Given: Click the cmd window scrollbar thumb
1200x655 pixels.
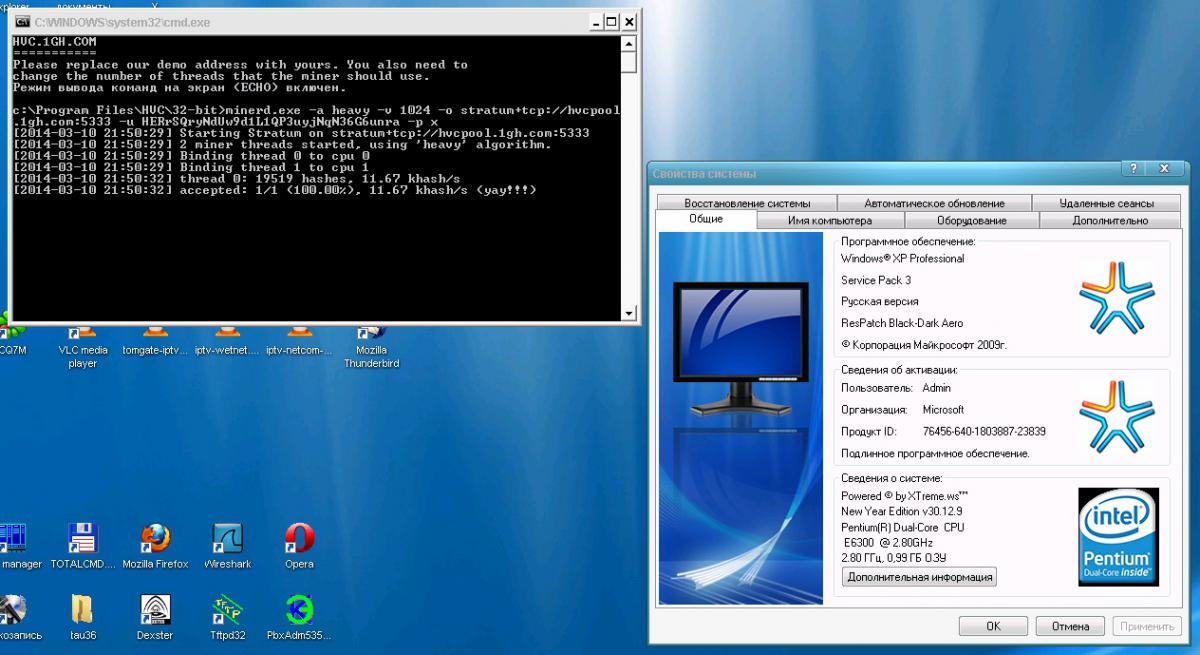Looking at the screenshot, I should [x=629, y=62].
